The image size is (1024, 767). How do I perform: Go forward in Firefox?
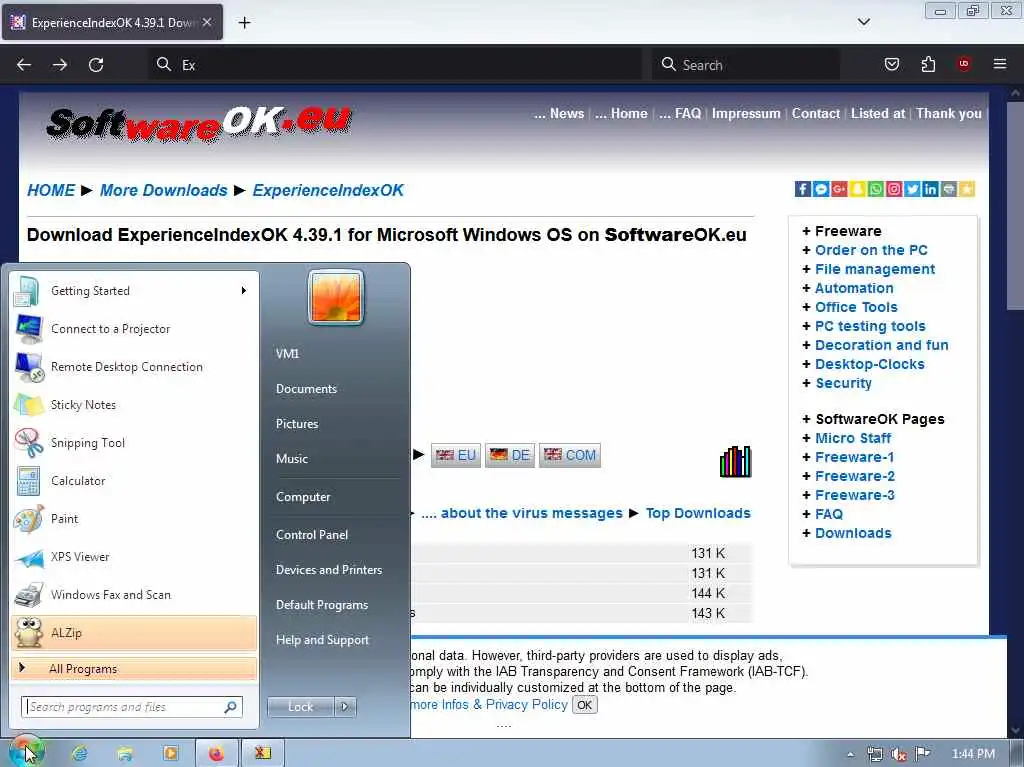[60, 65]
